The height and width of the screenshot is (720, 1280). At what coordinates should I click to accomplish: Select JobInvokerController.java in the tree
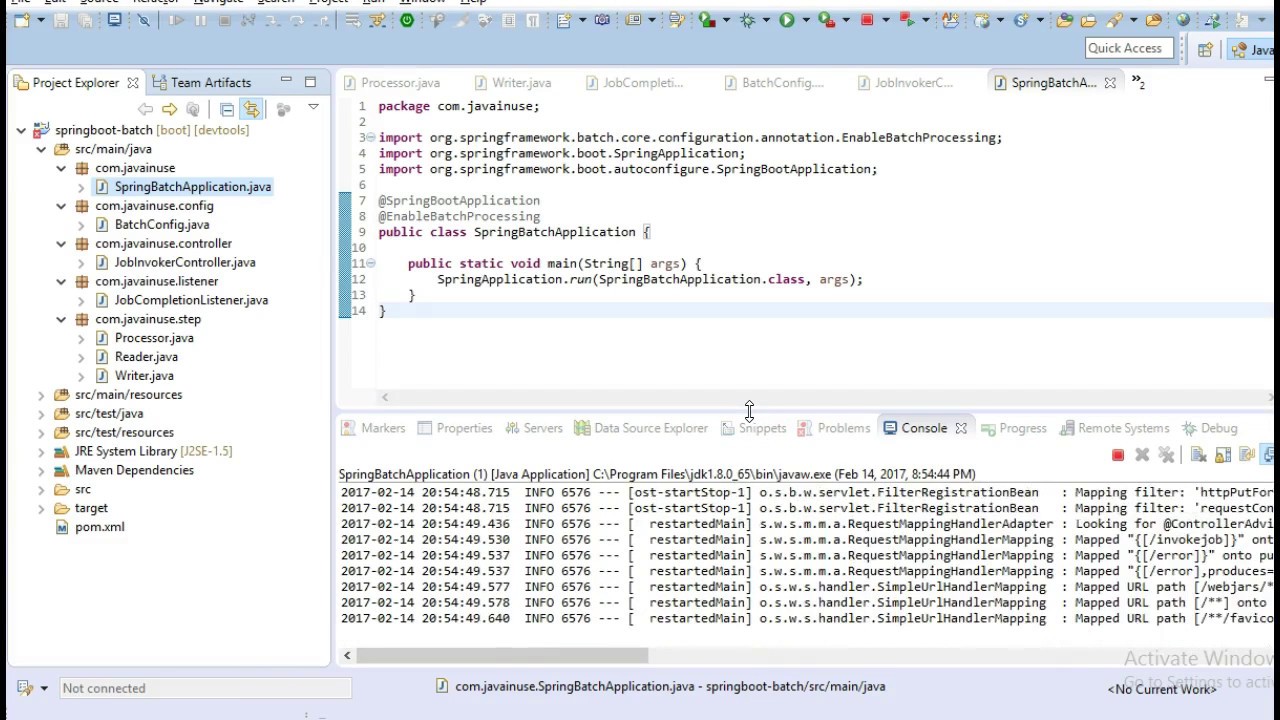tap(184, 263)
